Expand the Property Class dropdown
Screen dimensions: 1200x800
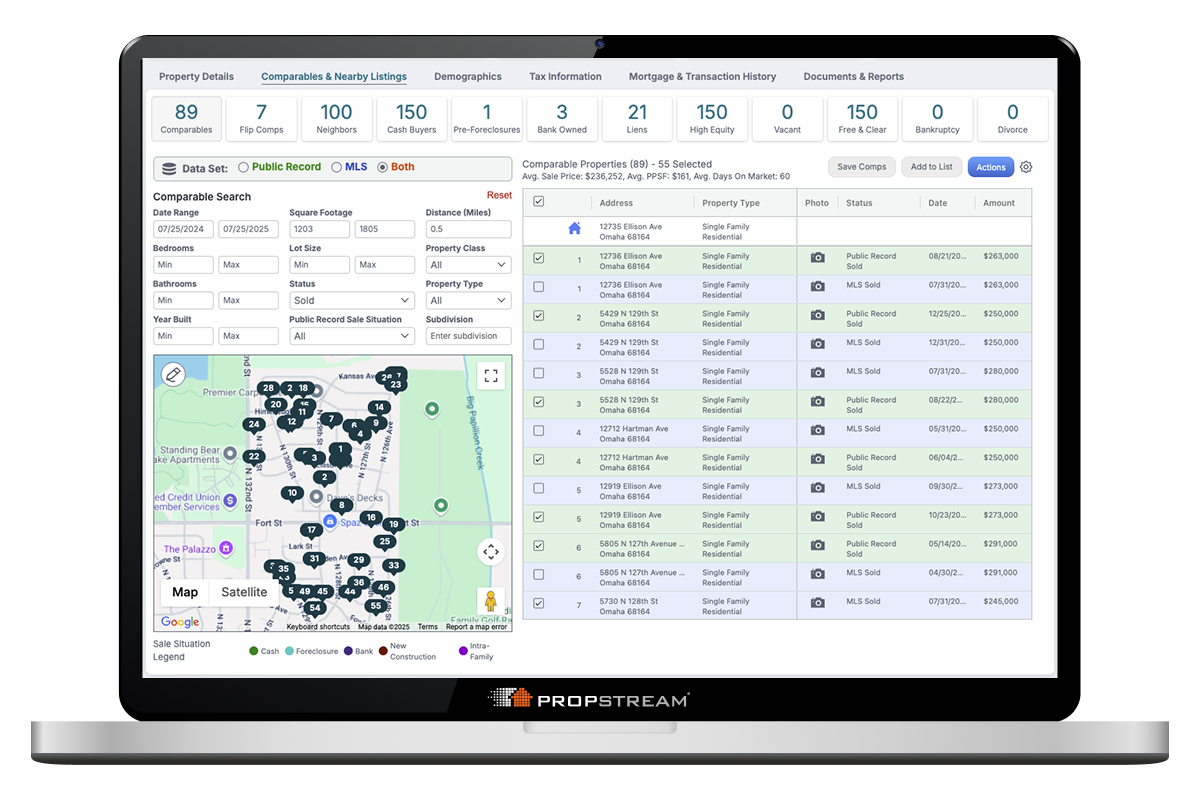(x=468, y=264)
